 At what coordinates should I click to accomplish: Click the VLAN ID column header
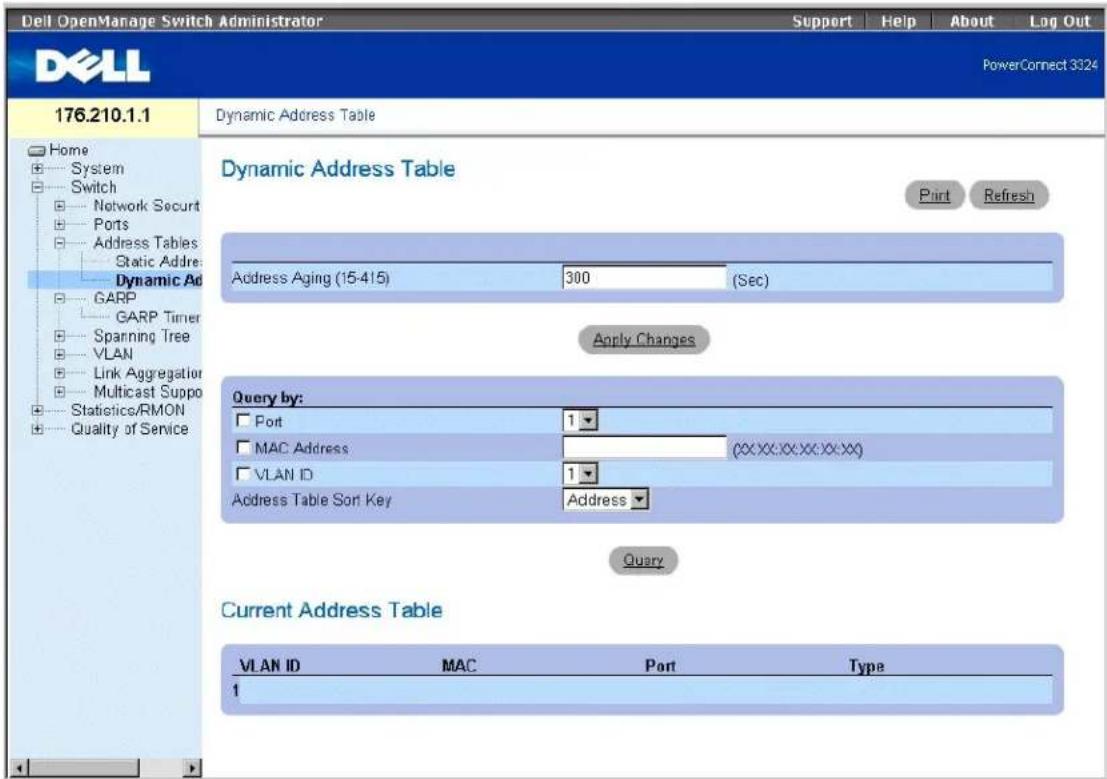coord(270,665)
